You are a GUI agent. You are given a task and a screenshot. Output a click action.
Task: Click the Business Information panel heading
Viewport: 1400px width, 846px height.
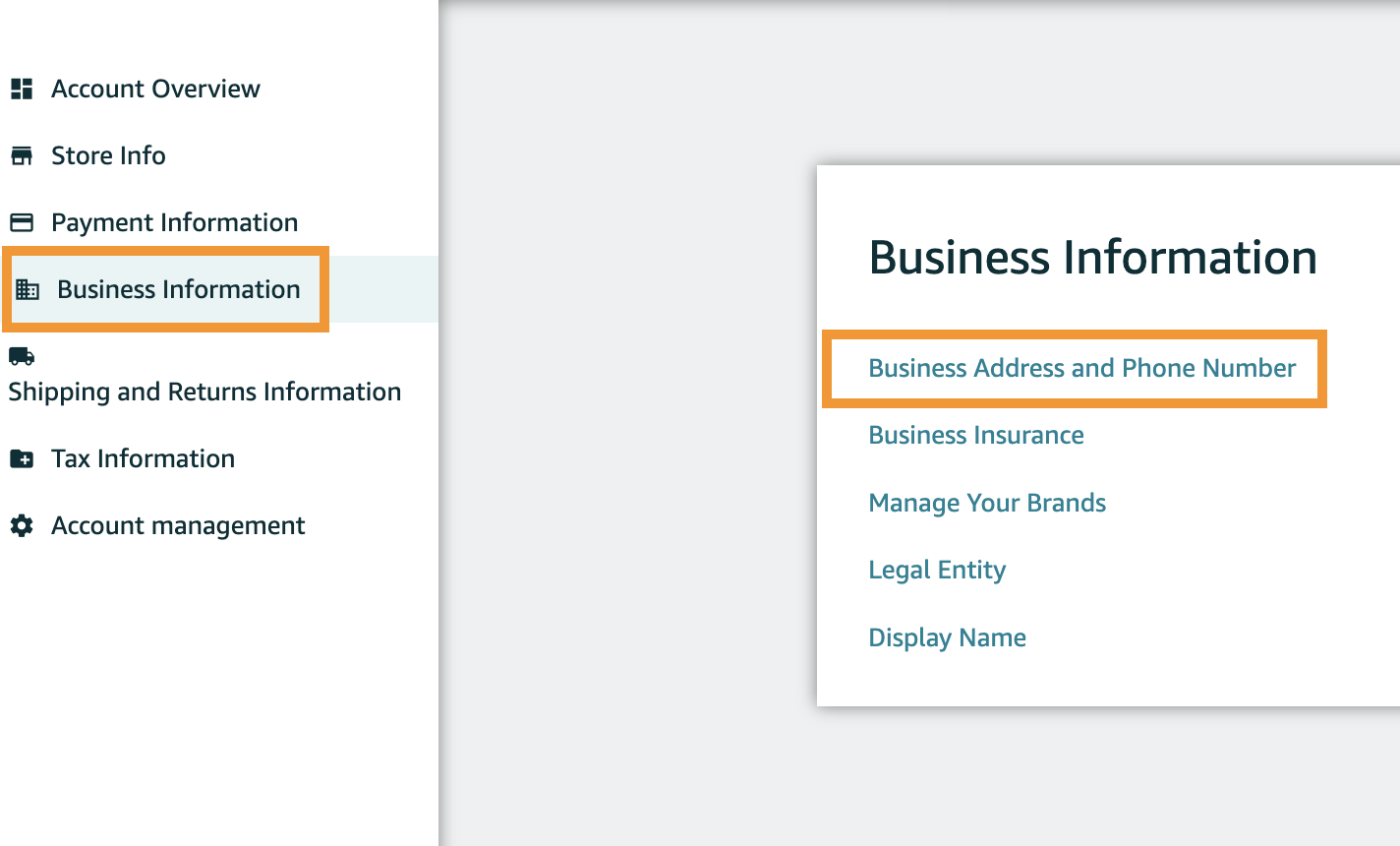1092,258
